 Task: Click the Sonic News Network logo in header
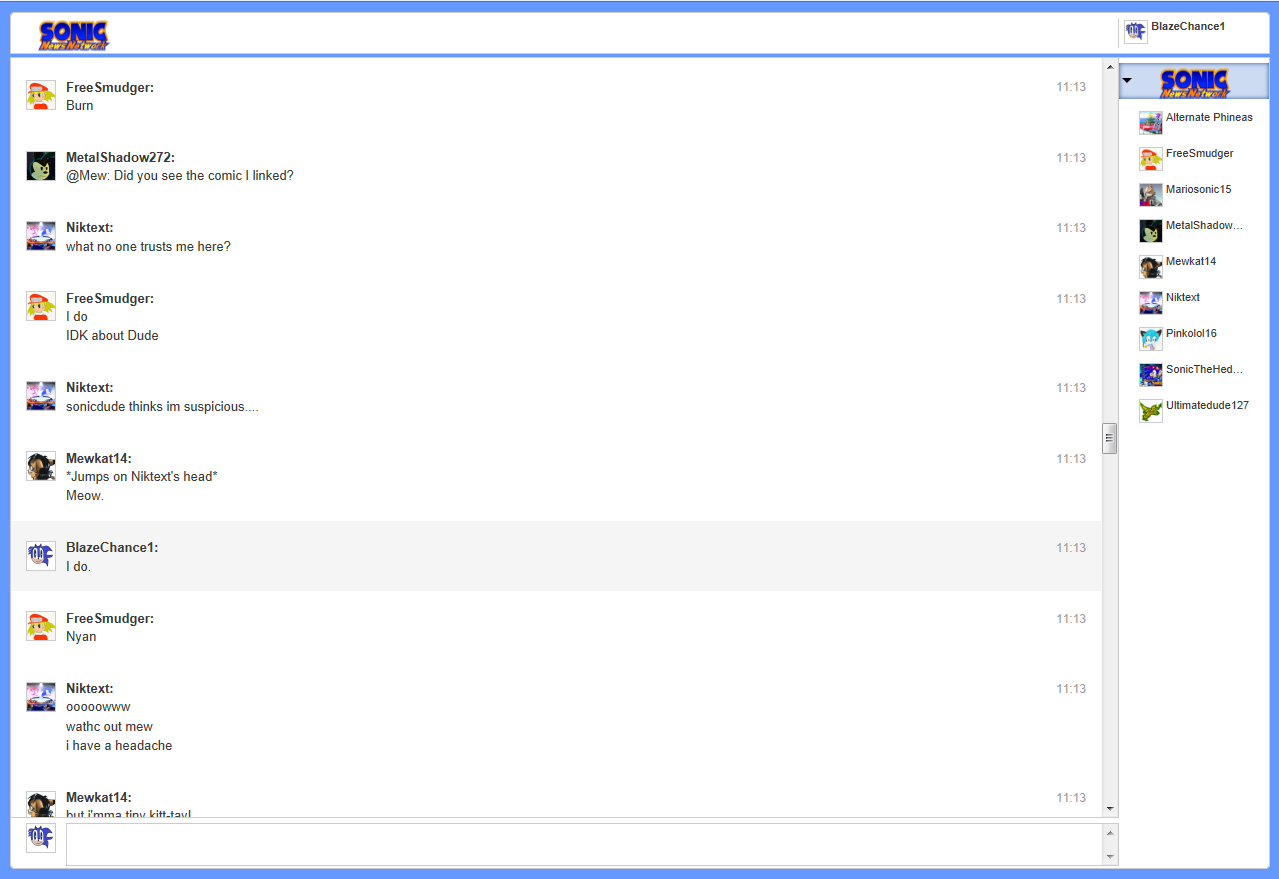point(74,35)
